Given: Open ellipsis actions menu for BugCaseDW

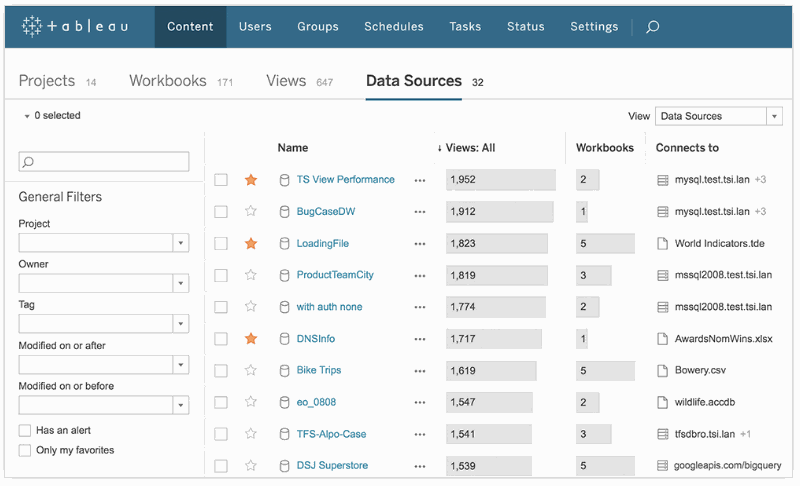Looking at the screenshot, I should tap(420, 212).
